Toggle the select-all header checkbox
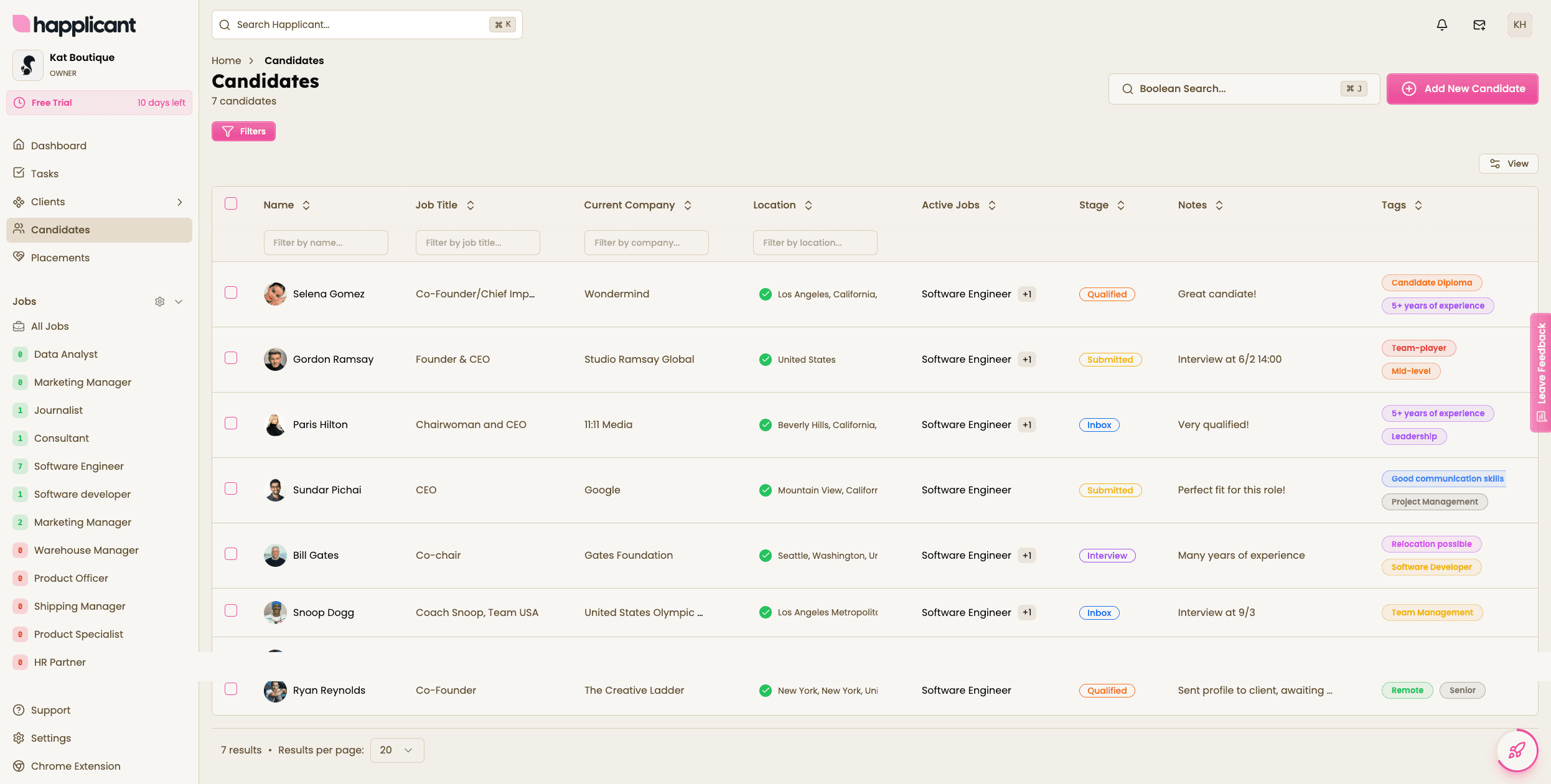Viewport: 1551px width, 784px height. point(231,204)
